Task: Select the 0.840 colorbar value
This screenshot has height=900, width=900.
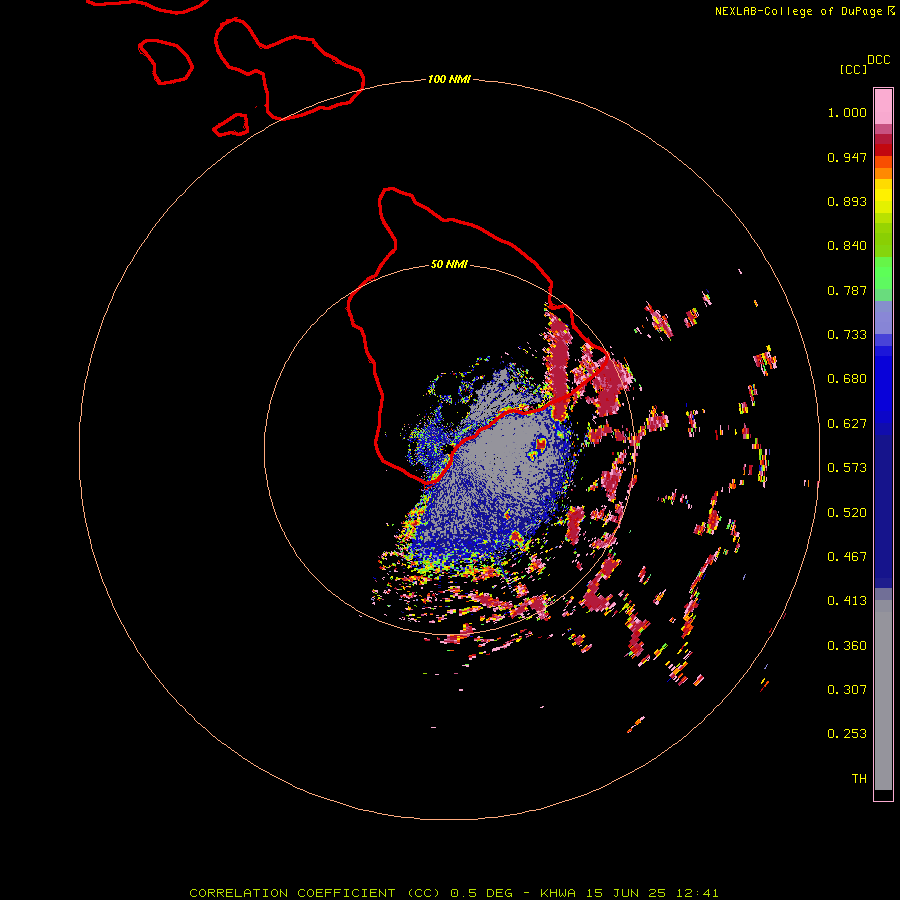Action: (847, 246)
